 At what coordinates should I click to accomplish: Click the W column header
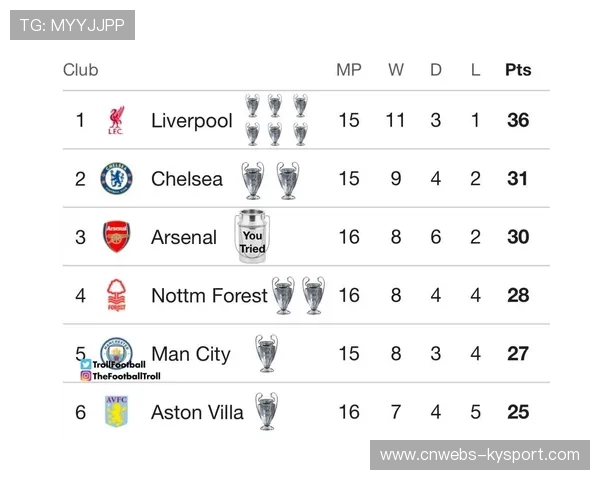click(396, 70)
